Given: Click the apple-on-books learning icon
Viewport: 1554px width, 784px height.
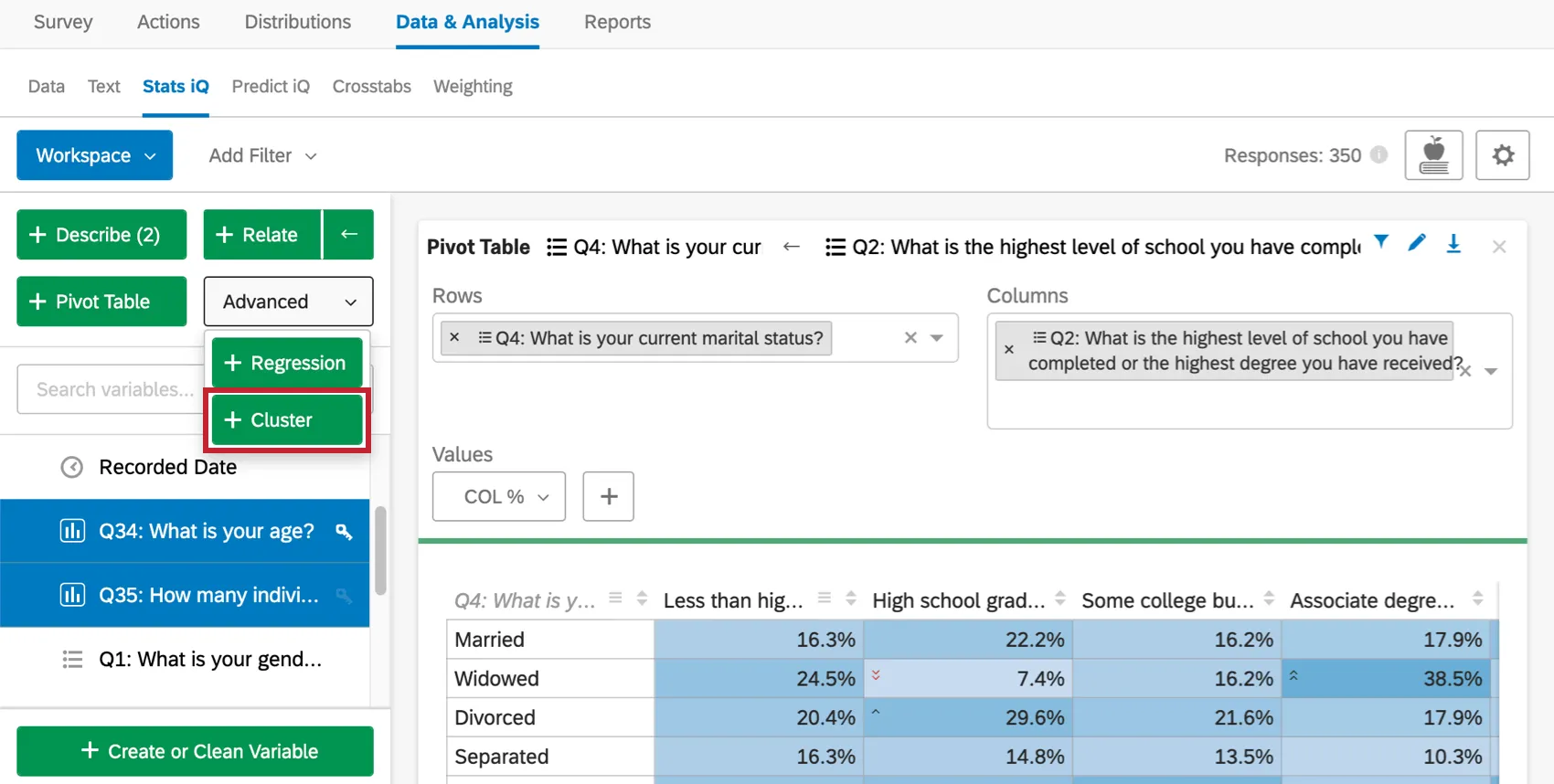Looking at the screenshot, I should [x=1433, y=155].
